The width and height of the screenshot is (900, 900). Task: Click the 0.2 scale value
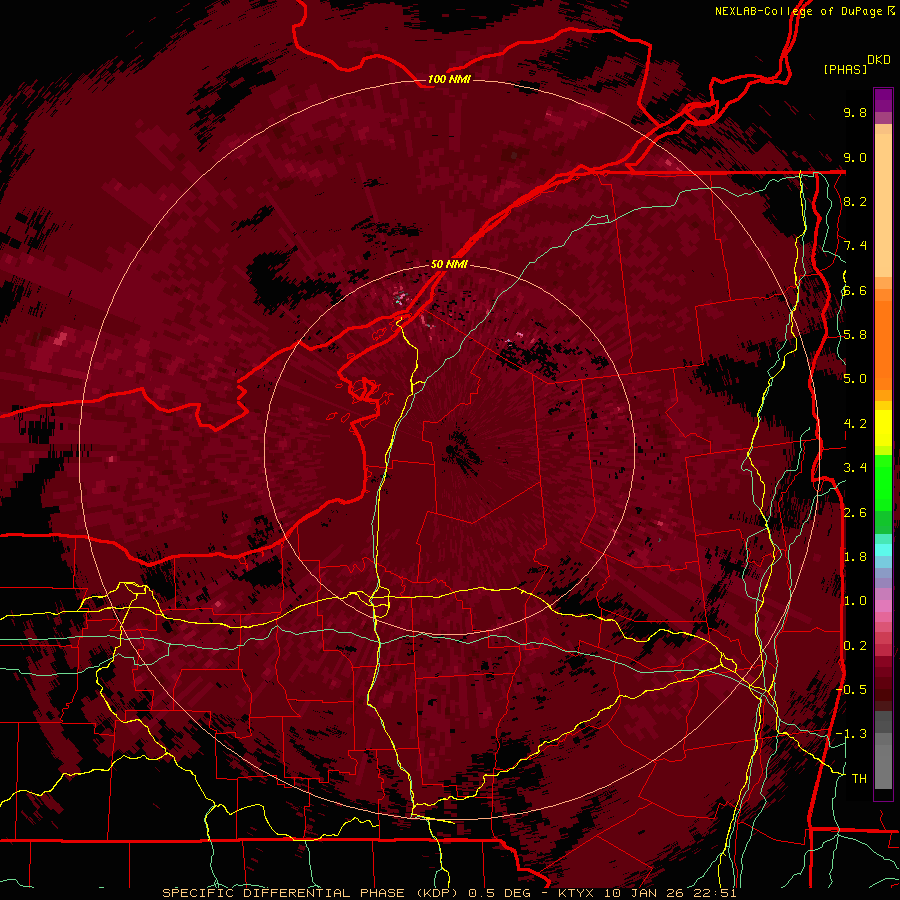pos(855,646)
